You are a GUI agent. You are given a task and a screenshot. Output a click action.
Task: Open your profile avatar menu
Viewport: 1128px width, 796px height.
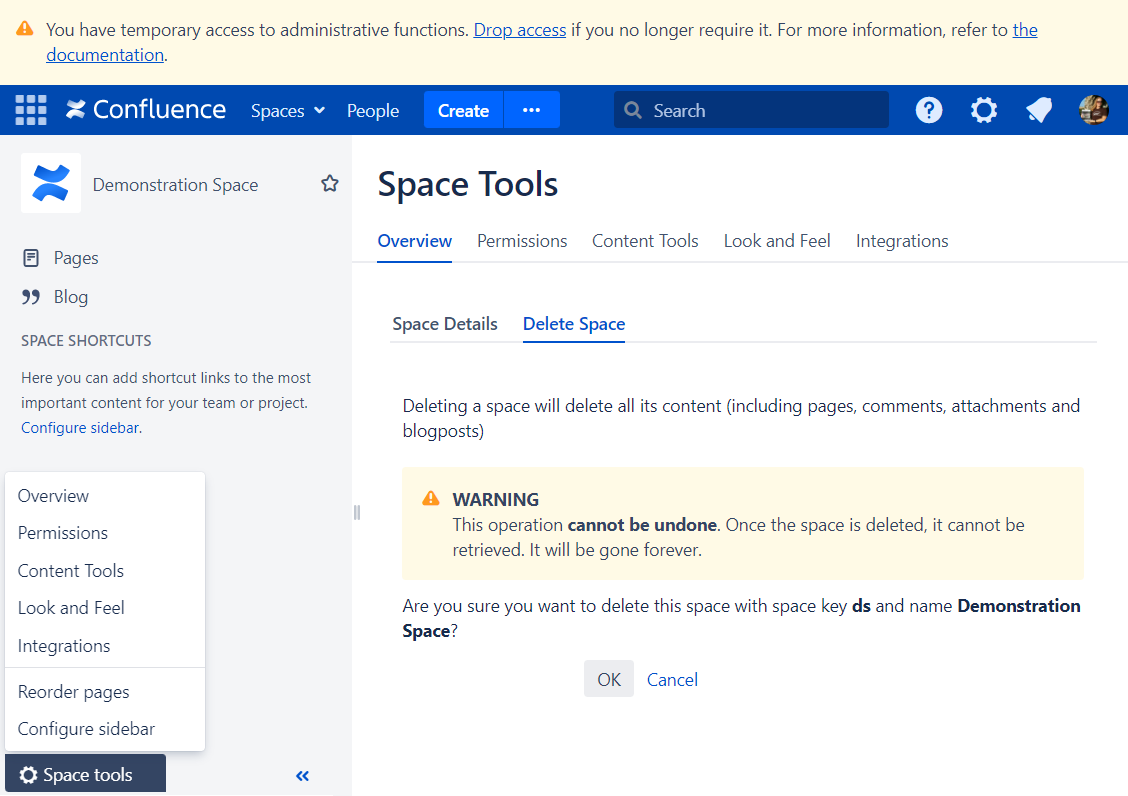[x=1094, y=110]
